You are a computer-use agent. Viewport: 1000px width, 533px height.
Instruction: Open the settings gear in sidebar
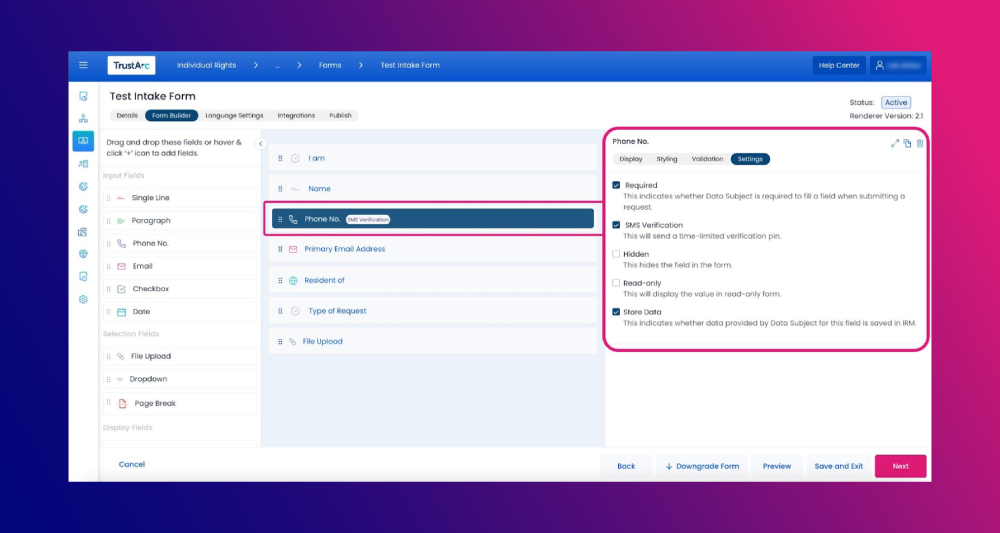[83, 299]
